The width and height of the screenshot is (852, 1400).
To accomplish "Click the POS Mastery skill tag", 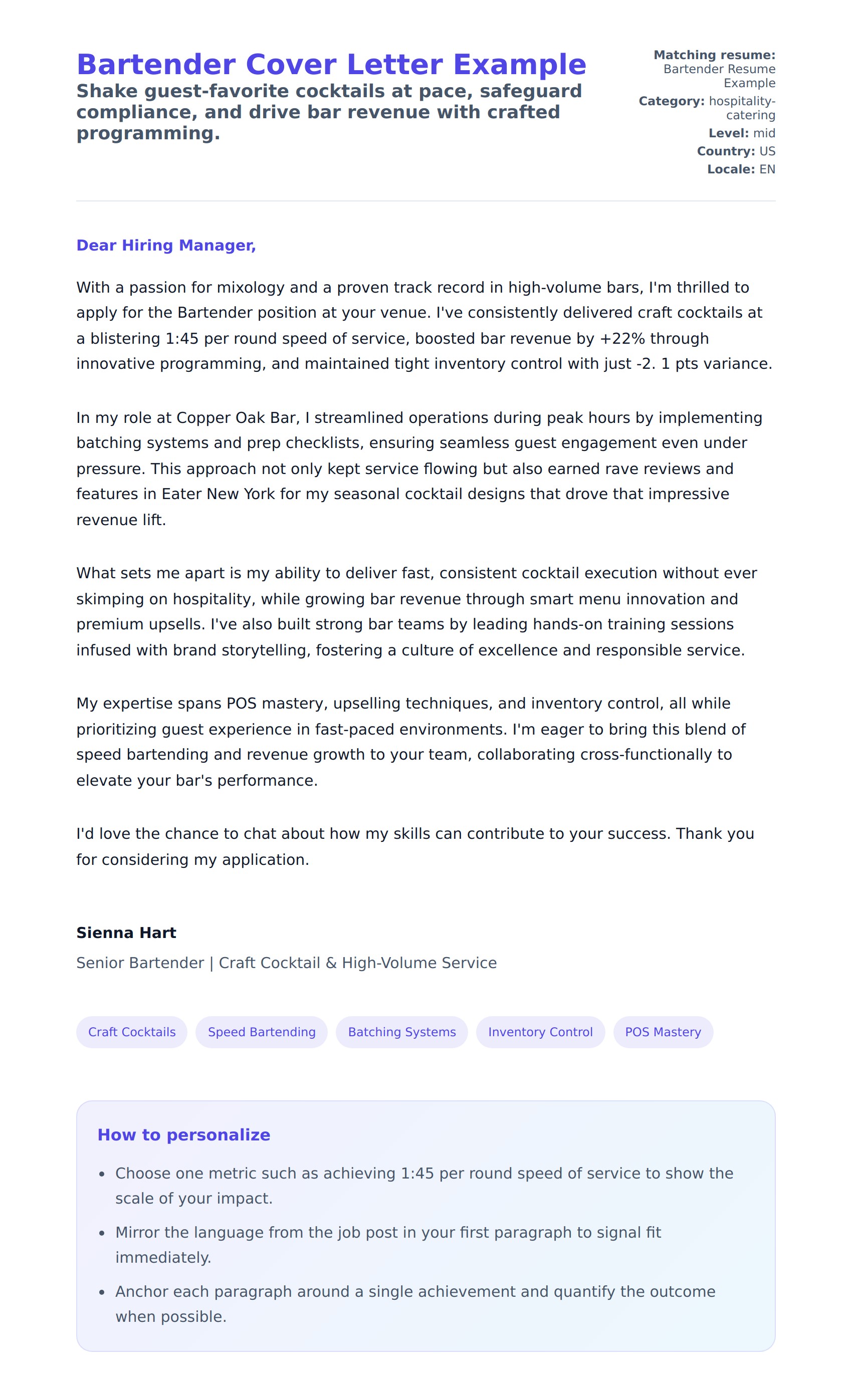I will pyautogui.click(x=663, y=1032).
